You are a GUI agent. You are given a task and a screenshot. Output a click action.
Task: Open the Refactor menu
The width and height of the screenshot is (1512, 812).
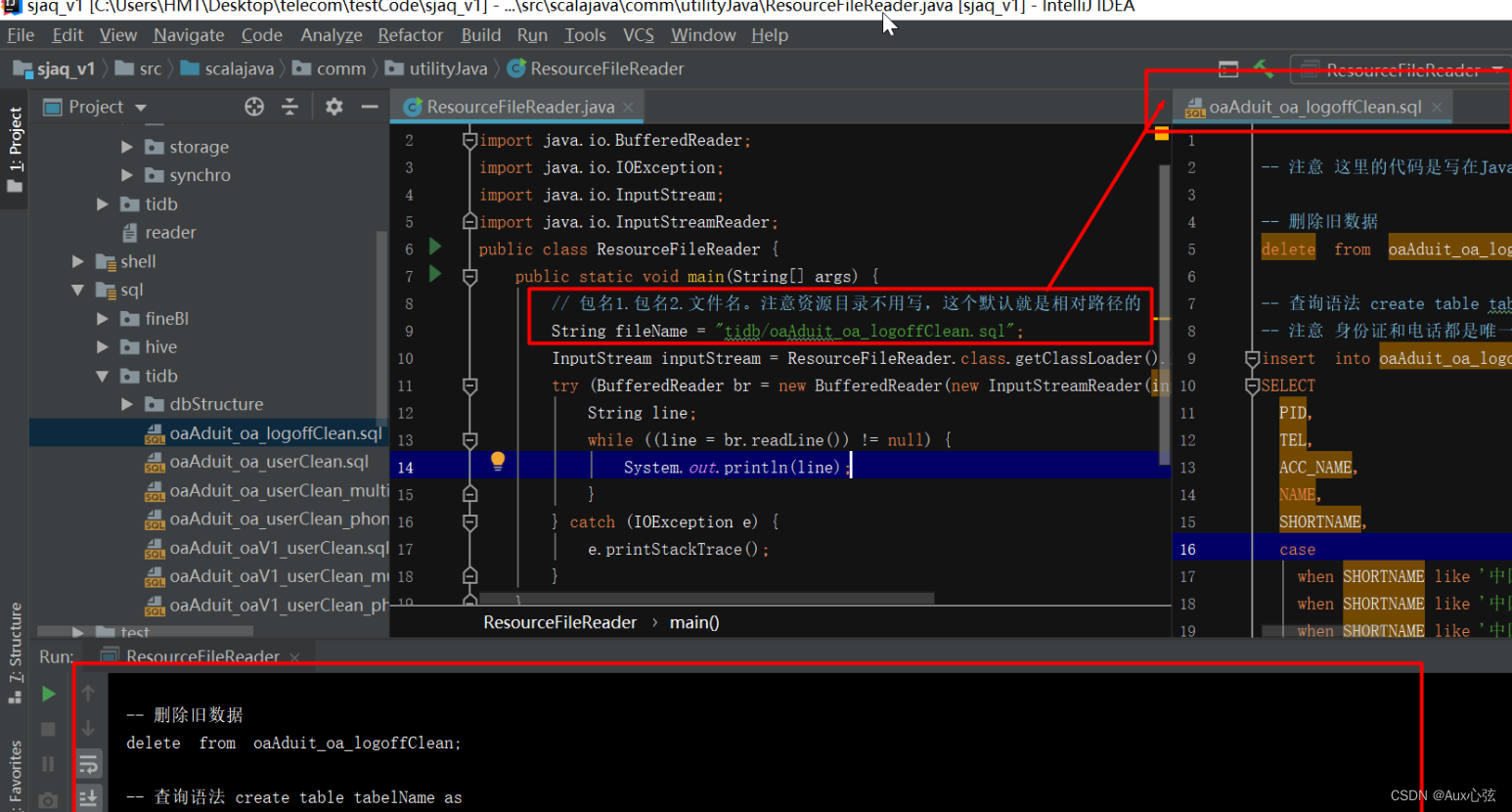[410, 34]
